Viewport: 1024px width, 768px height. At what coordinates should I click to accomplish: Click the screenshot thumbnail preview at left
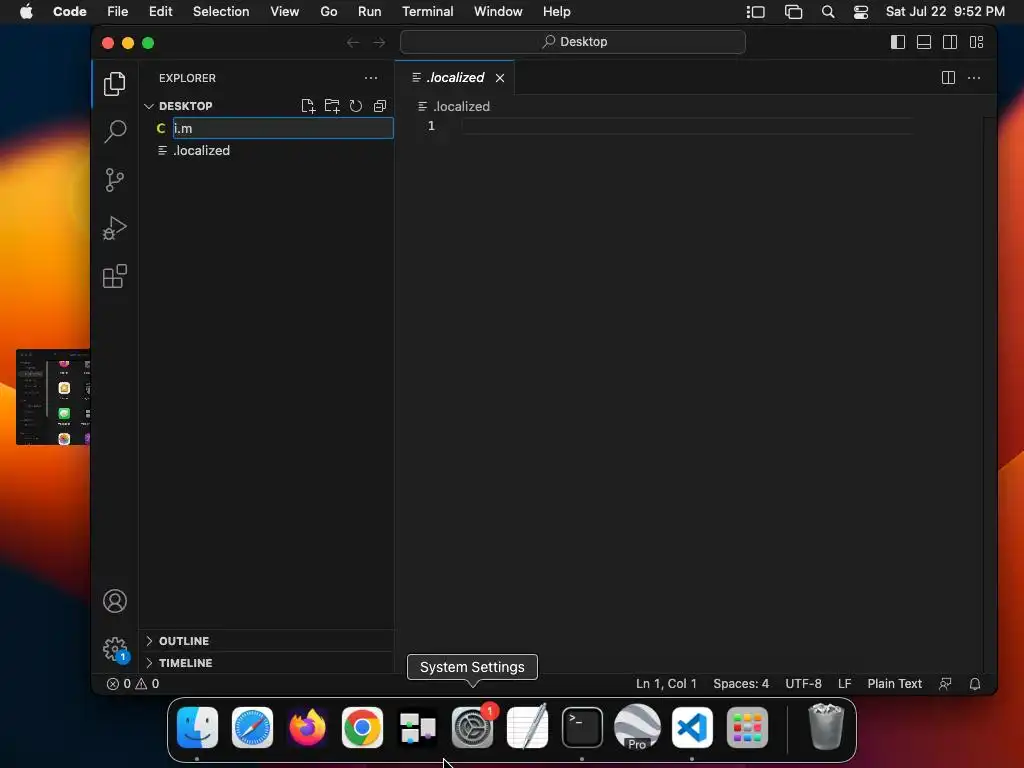(53, 397)
